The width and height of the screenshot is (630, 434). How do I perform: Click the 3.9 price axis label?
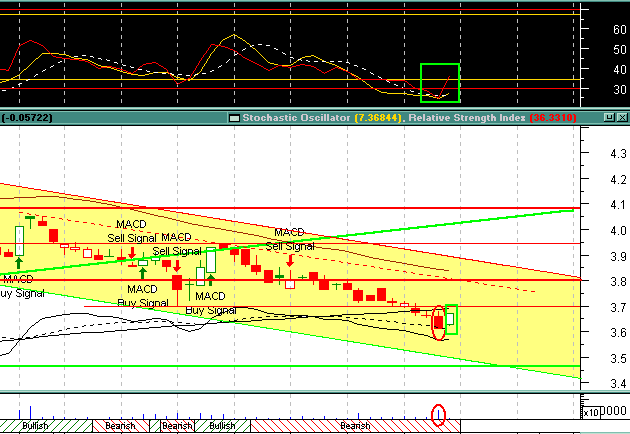[618, 256]
